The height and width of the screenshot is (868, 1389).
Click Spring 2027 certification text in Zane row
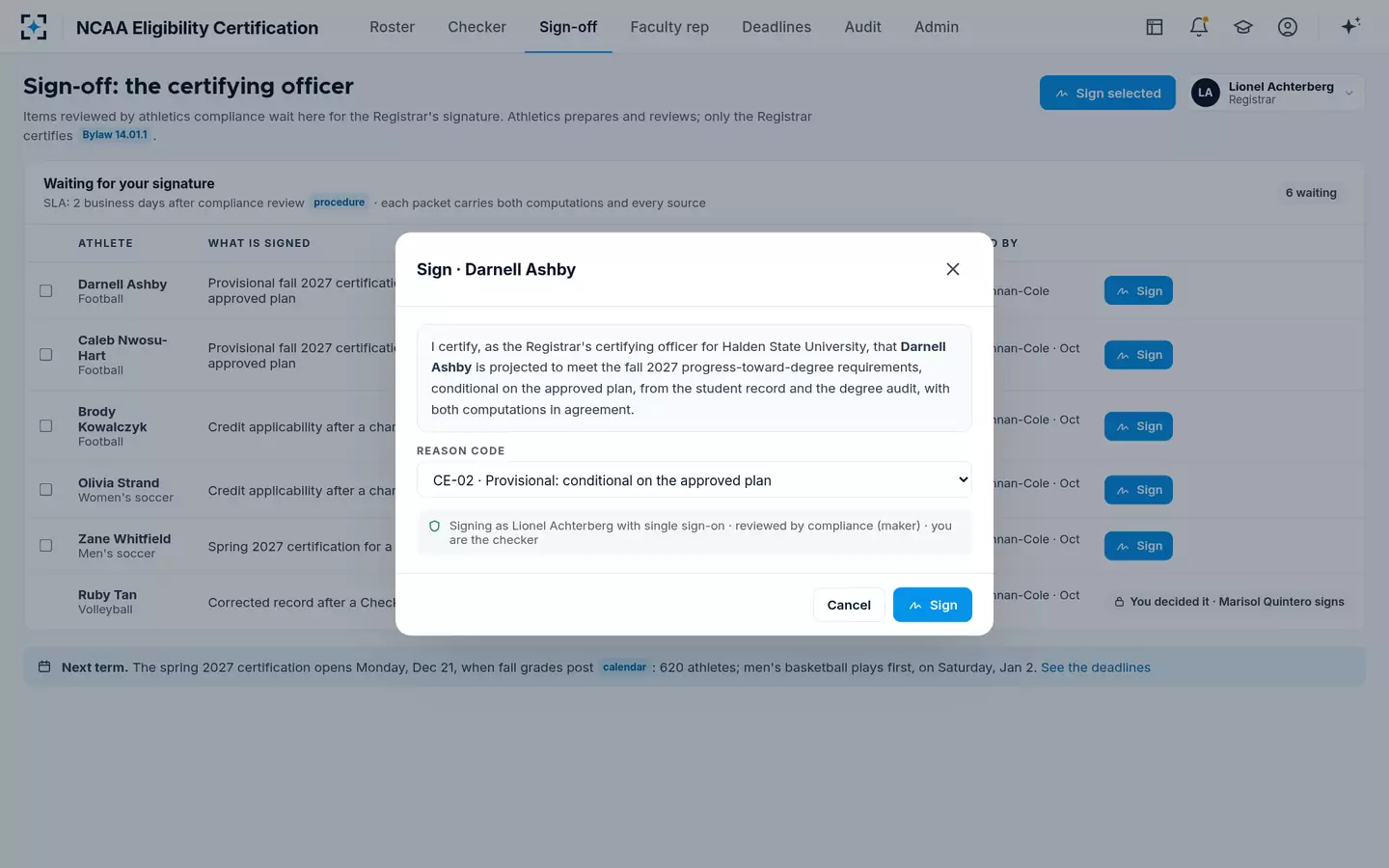click(300, 547)
